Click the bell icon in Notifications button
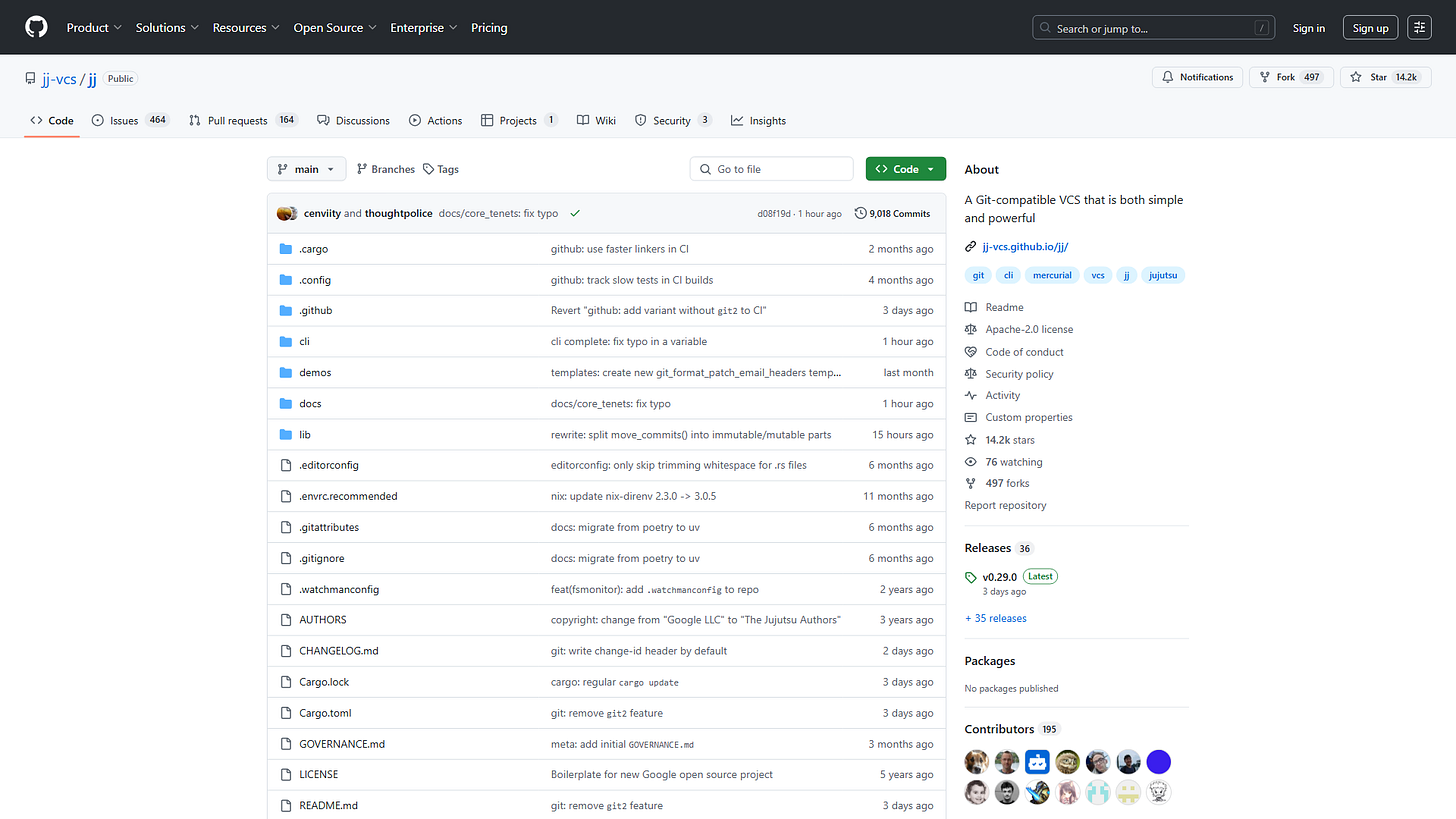 pos(1167,77)
